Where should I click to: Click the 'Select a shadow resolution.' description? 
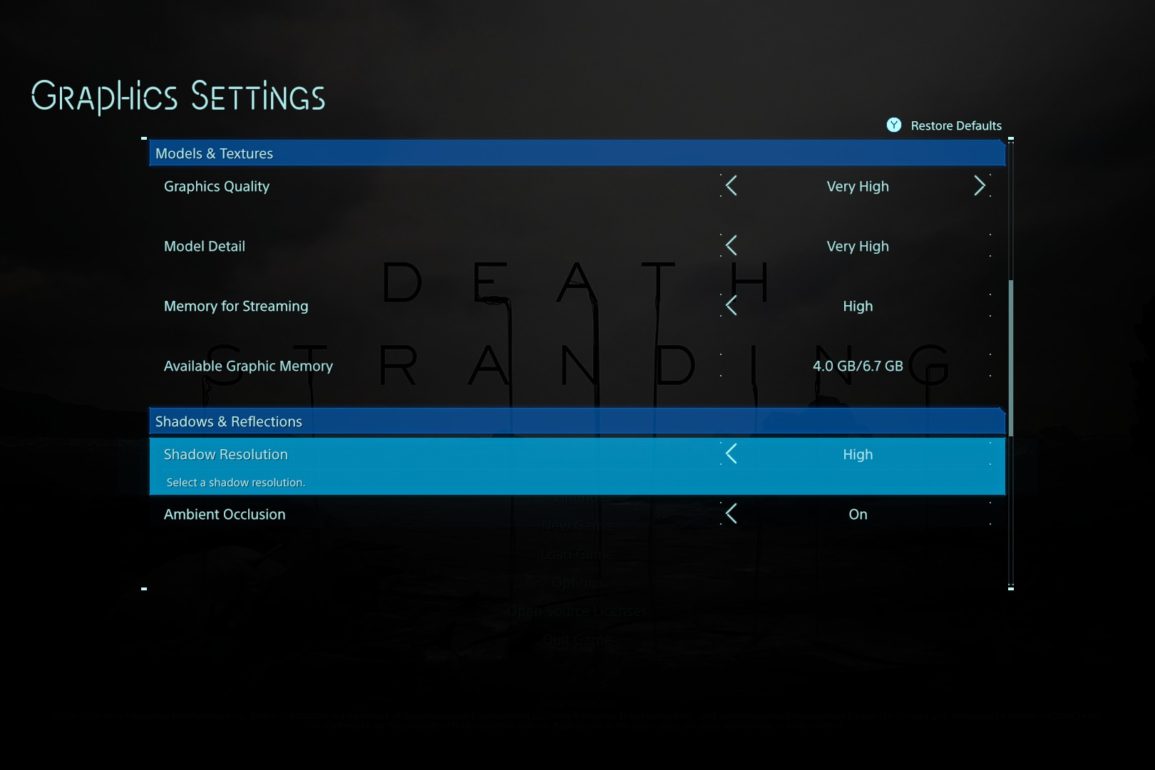point(235,483)
